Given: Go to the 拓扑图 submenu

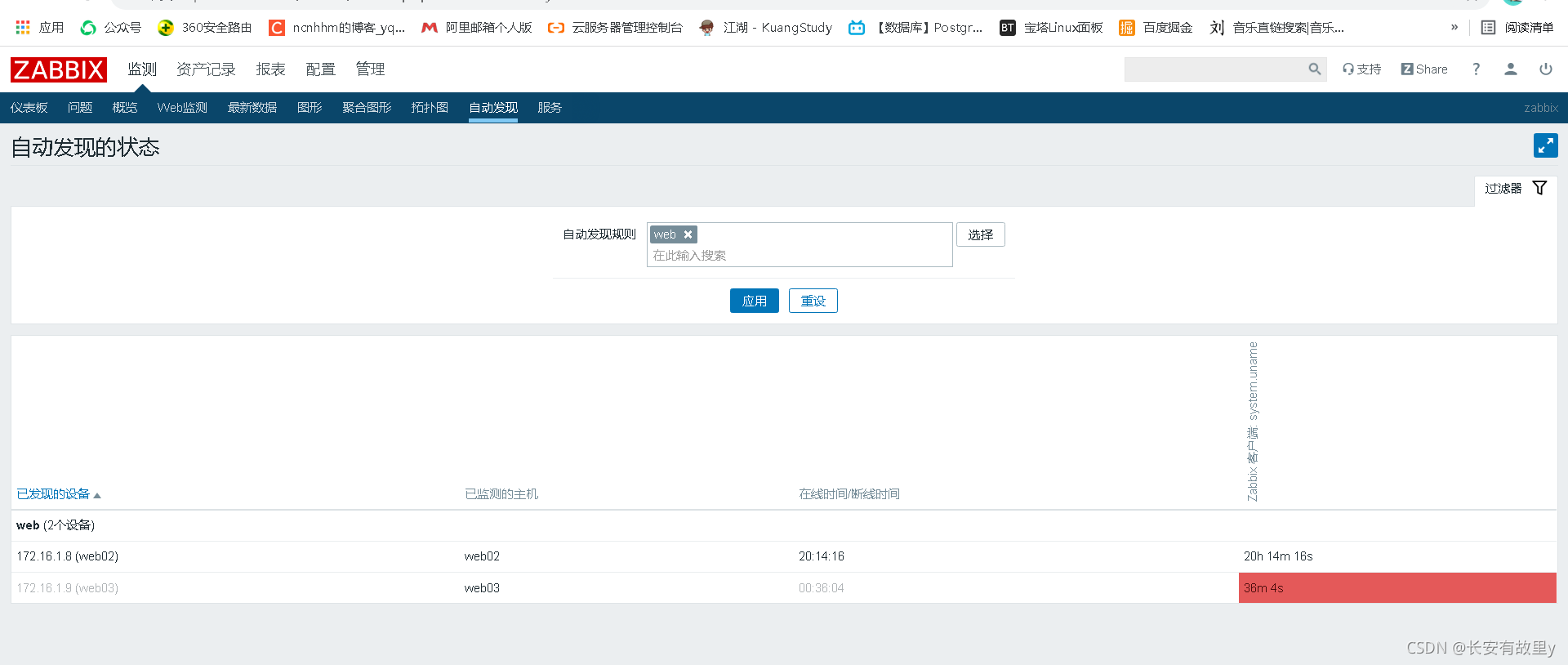Looking at the screenshot, I should [430, 108].
